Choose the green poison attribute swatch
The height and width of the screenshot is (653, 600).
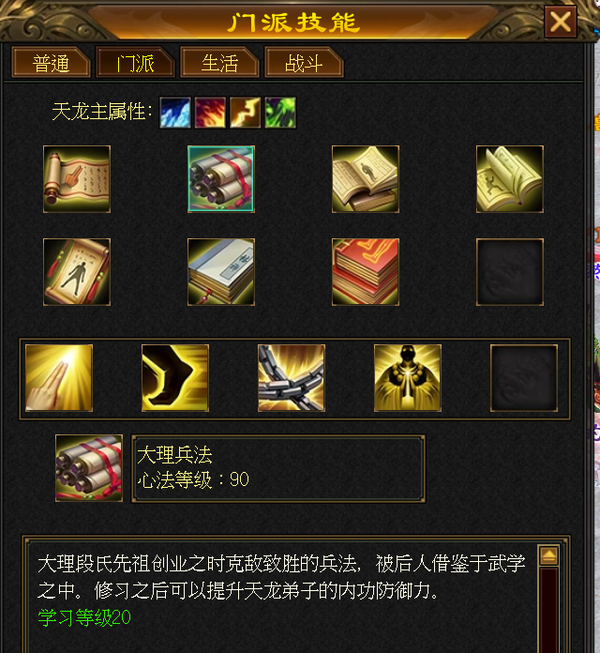point(280,112)
